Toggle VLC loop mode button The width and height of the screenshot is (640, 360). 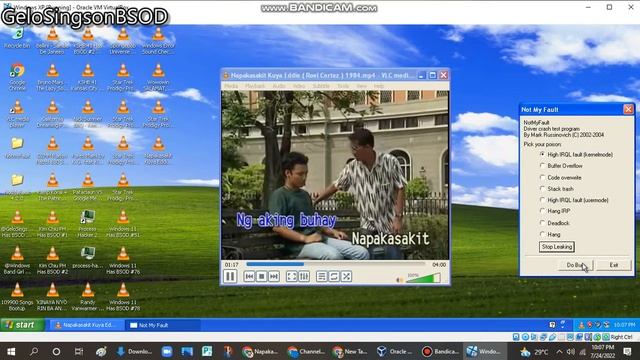coord(334,276)
